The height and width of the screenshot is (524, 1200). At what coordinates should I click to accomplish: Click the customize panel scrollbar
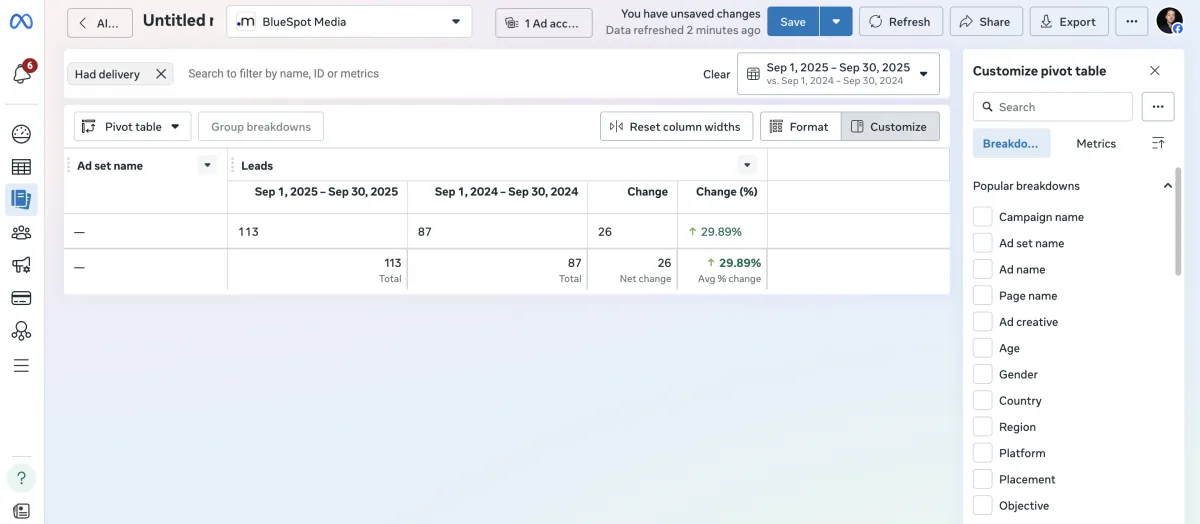(1178, 221)
